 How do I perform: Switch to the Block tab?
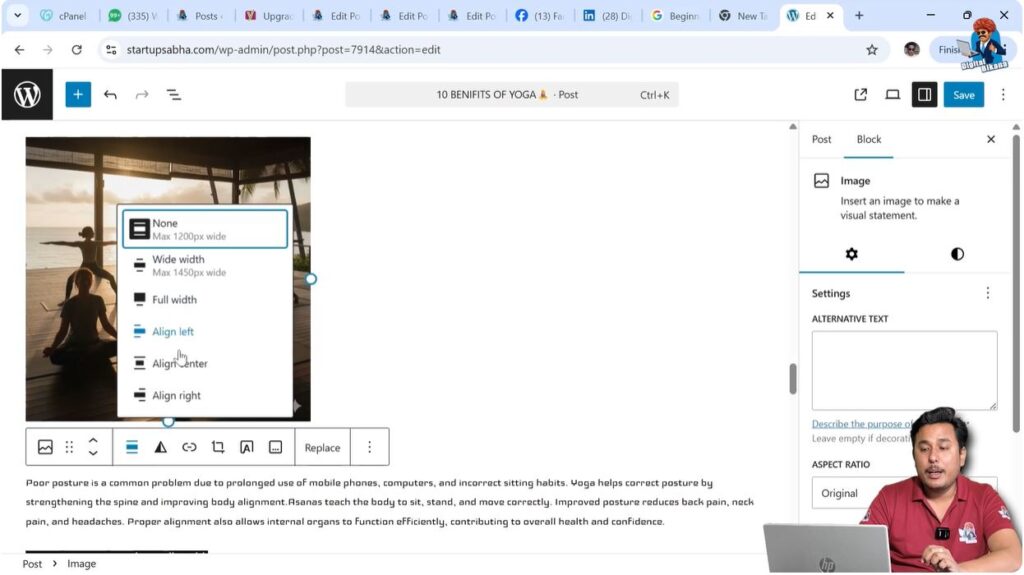pyautogui.click(x=869, y=139)
